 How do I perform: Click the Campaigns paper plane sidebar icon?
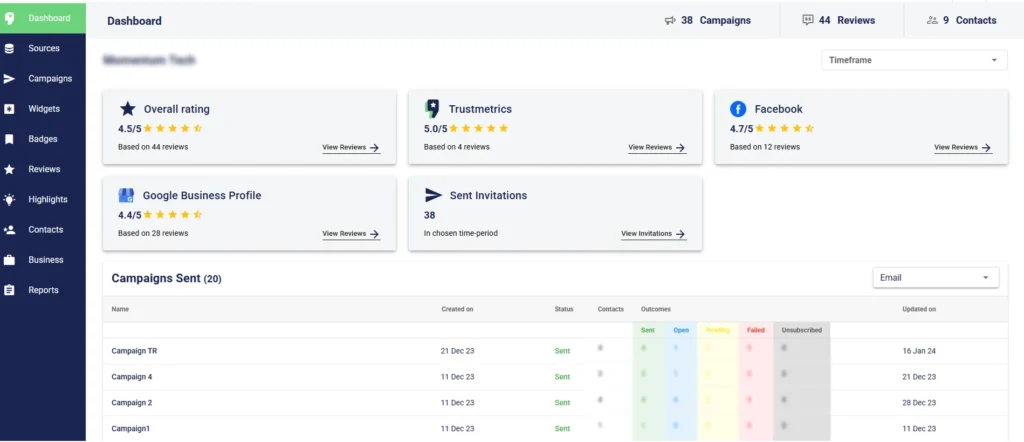click(9, 79)
